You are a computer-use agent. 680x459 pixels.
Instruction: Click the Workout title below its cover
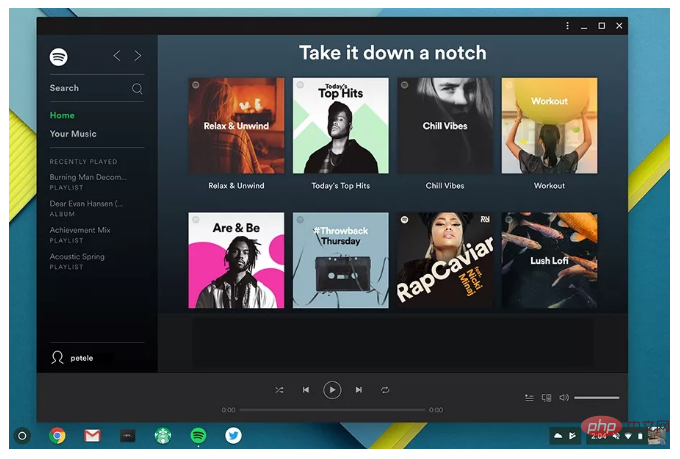(549, 186)
